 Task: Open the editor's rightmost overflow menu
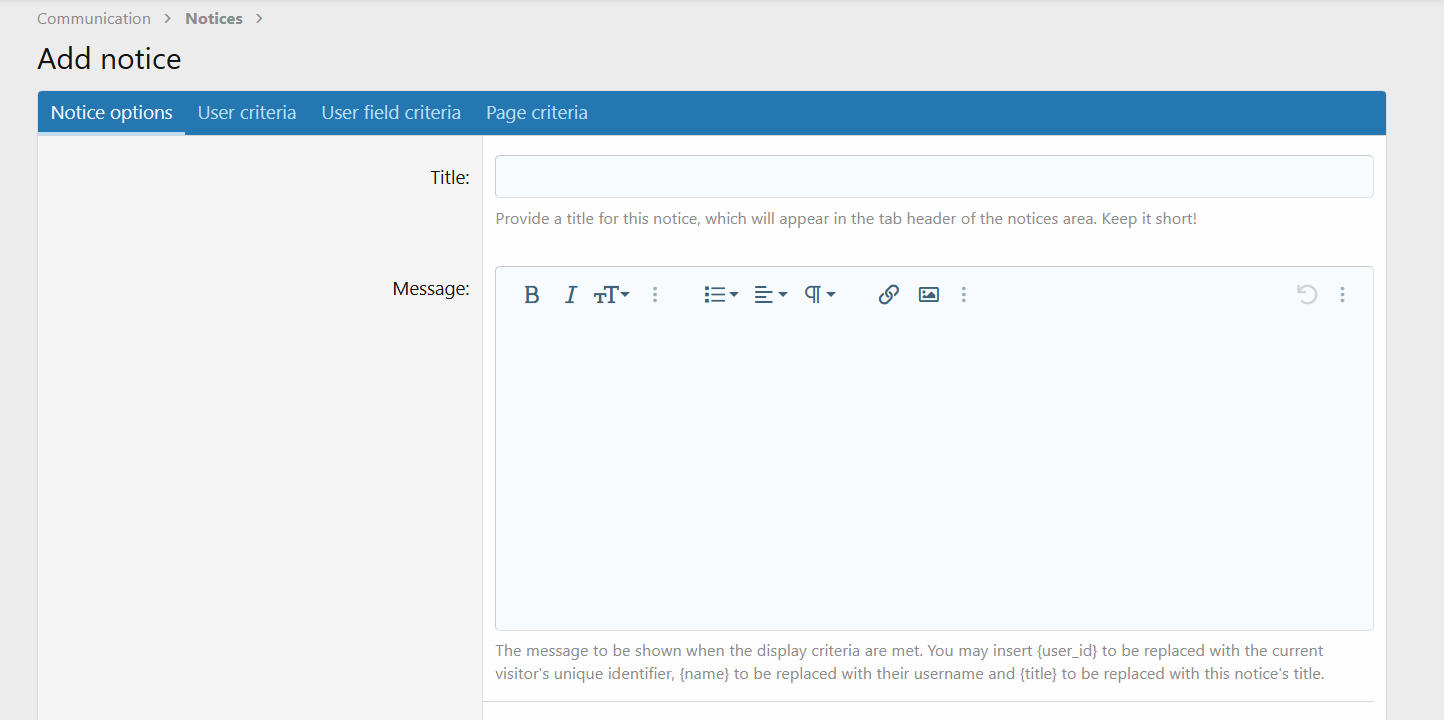[1342, 294]
